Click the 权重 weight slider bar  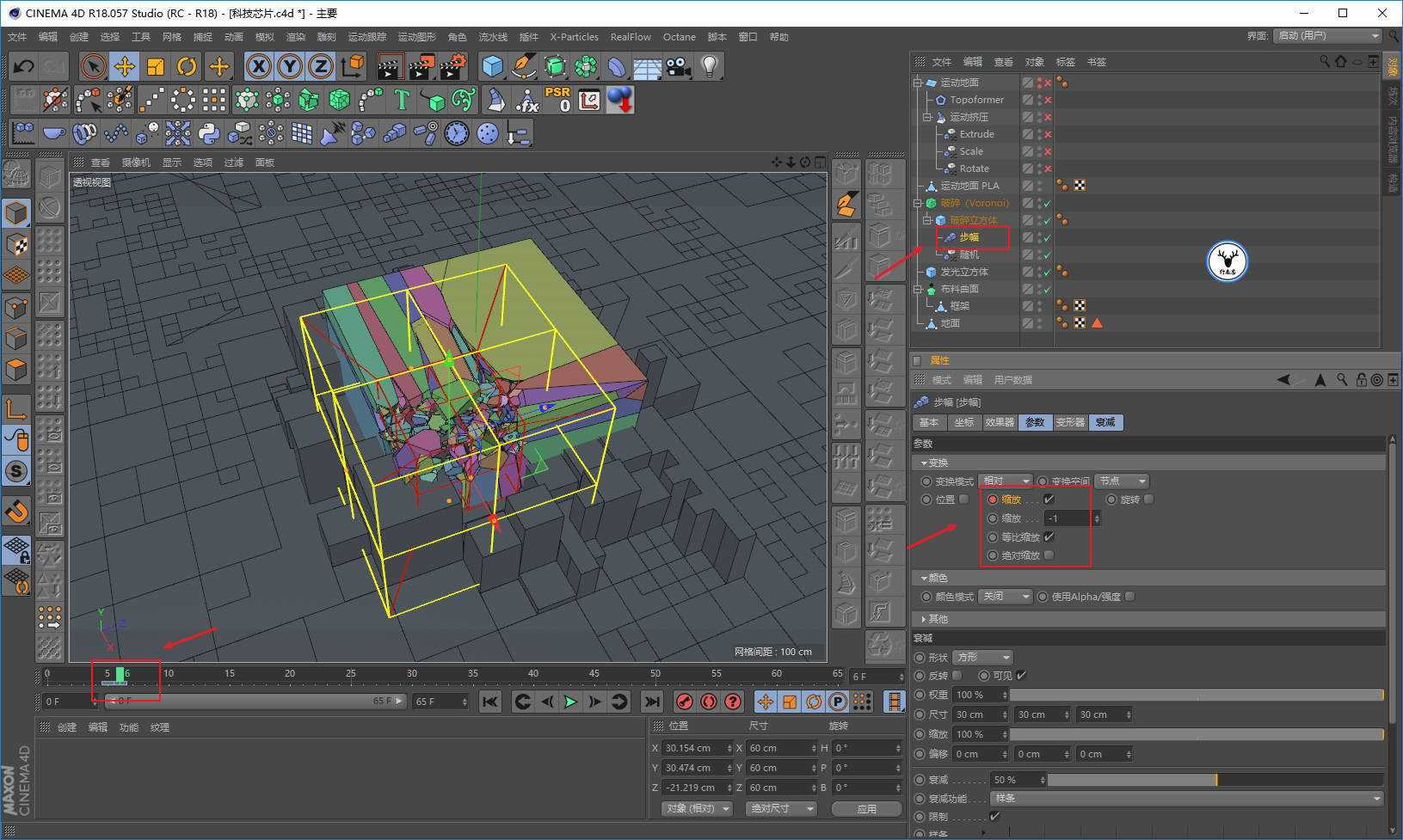[x=1197, y=695]
